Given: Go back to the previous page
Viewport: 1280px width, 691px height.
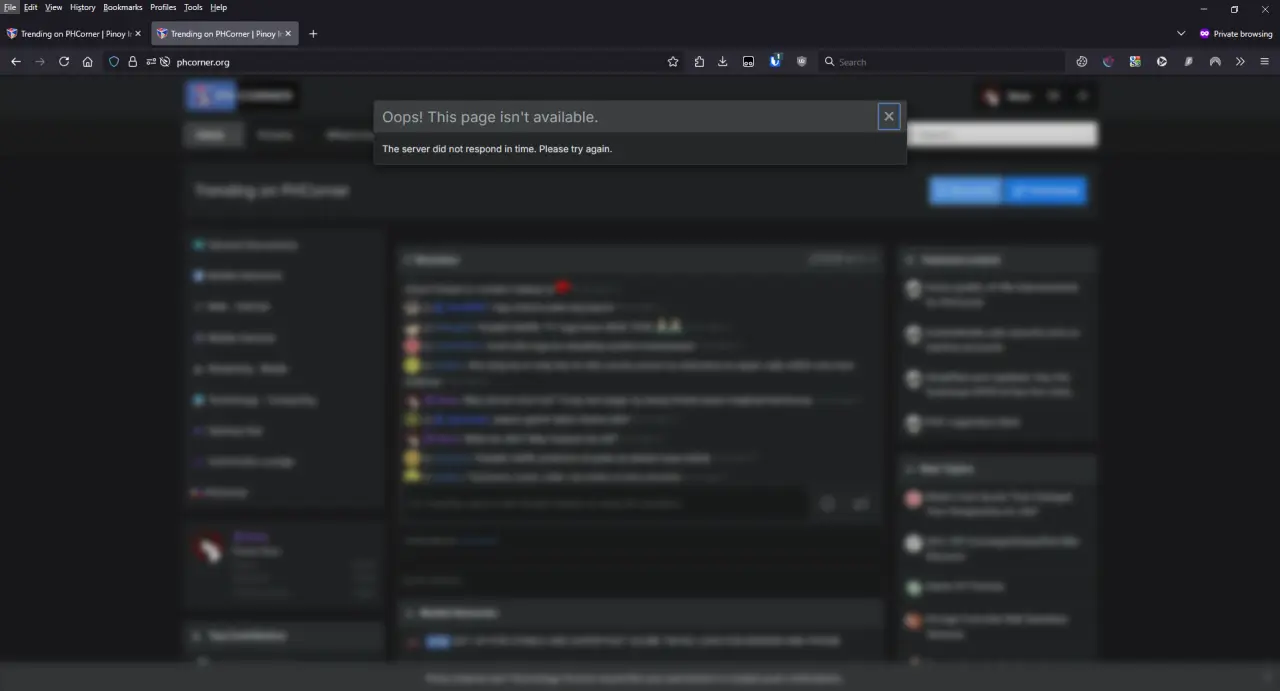Looking at the screenshot, I should click(x=16, y=62).
